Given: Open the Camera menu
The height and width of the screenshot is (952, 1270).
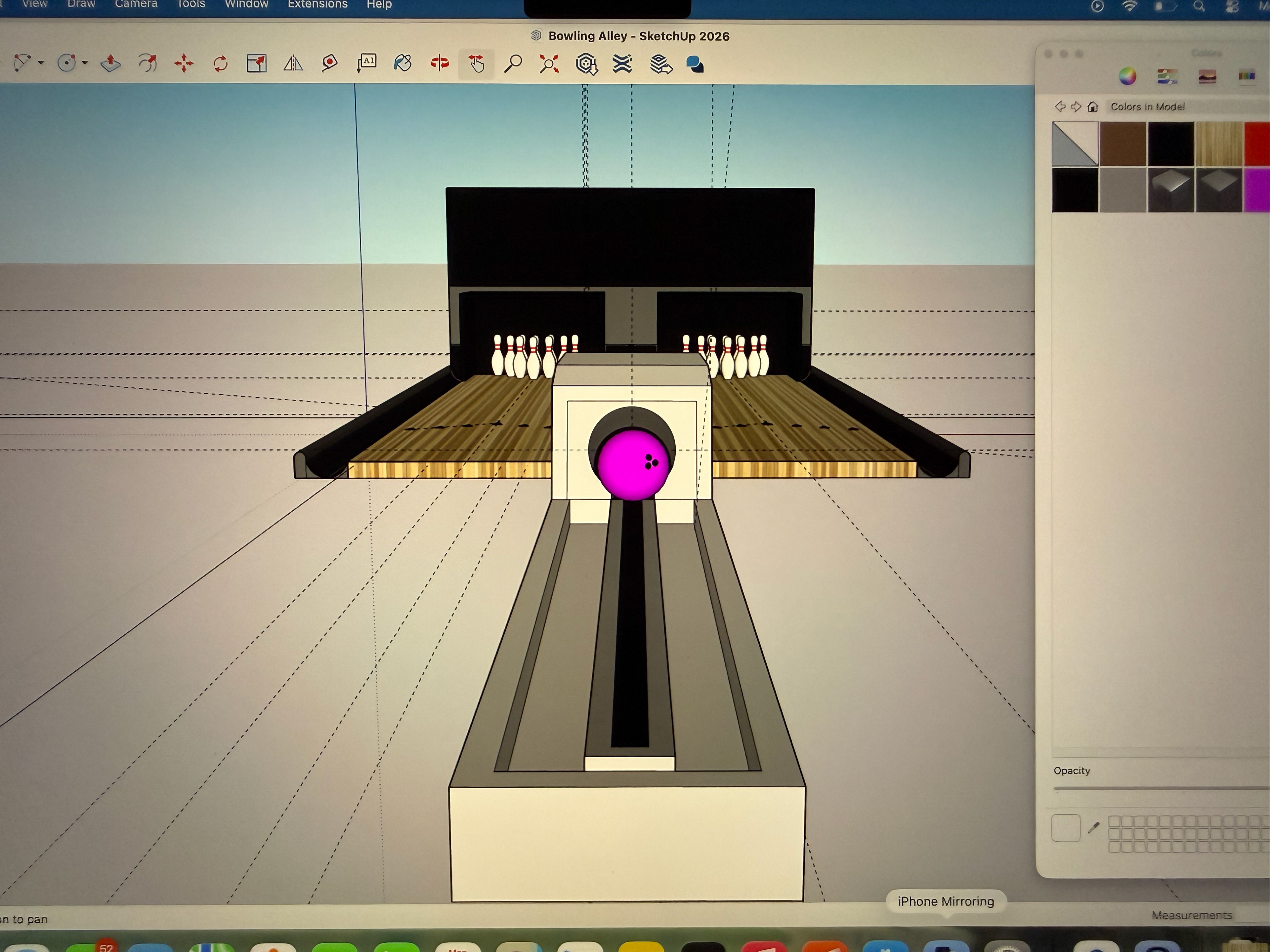Looking at the screenshot, I should point(136,5).
